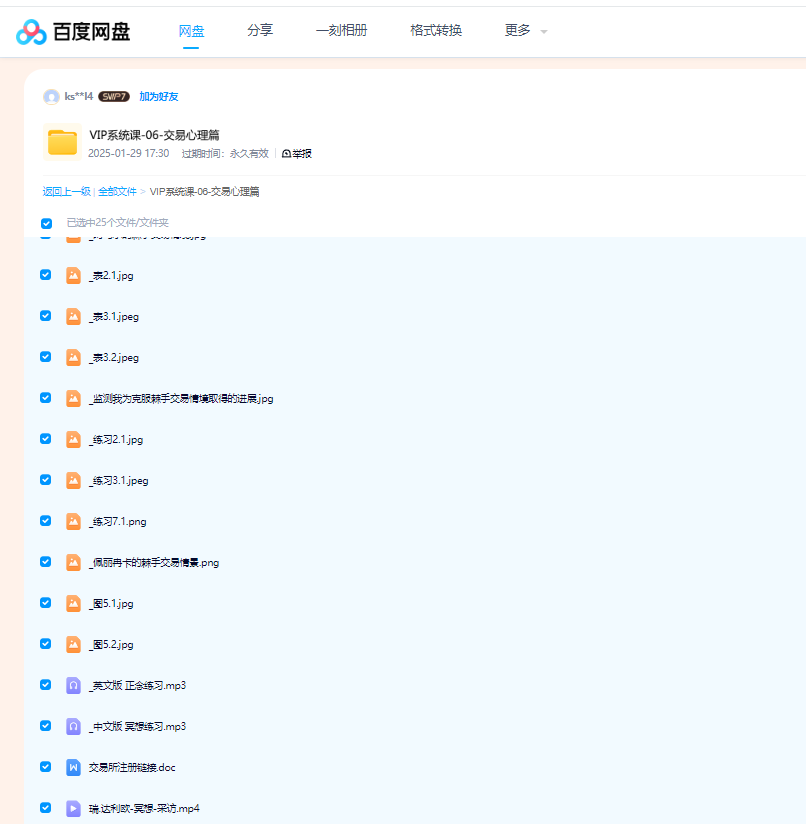The image size is (806, 824).
Task: Open file _练习2.1.jpg
Action: [x=116, y=439]
